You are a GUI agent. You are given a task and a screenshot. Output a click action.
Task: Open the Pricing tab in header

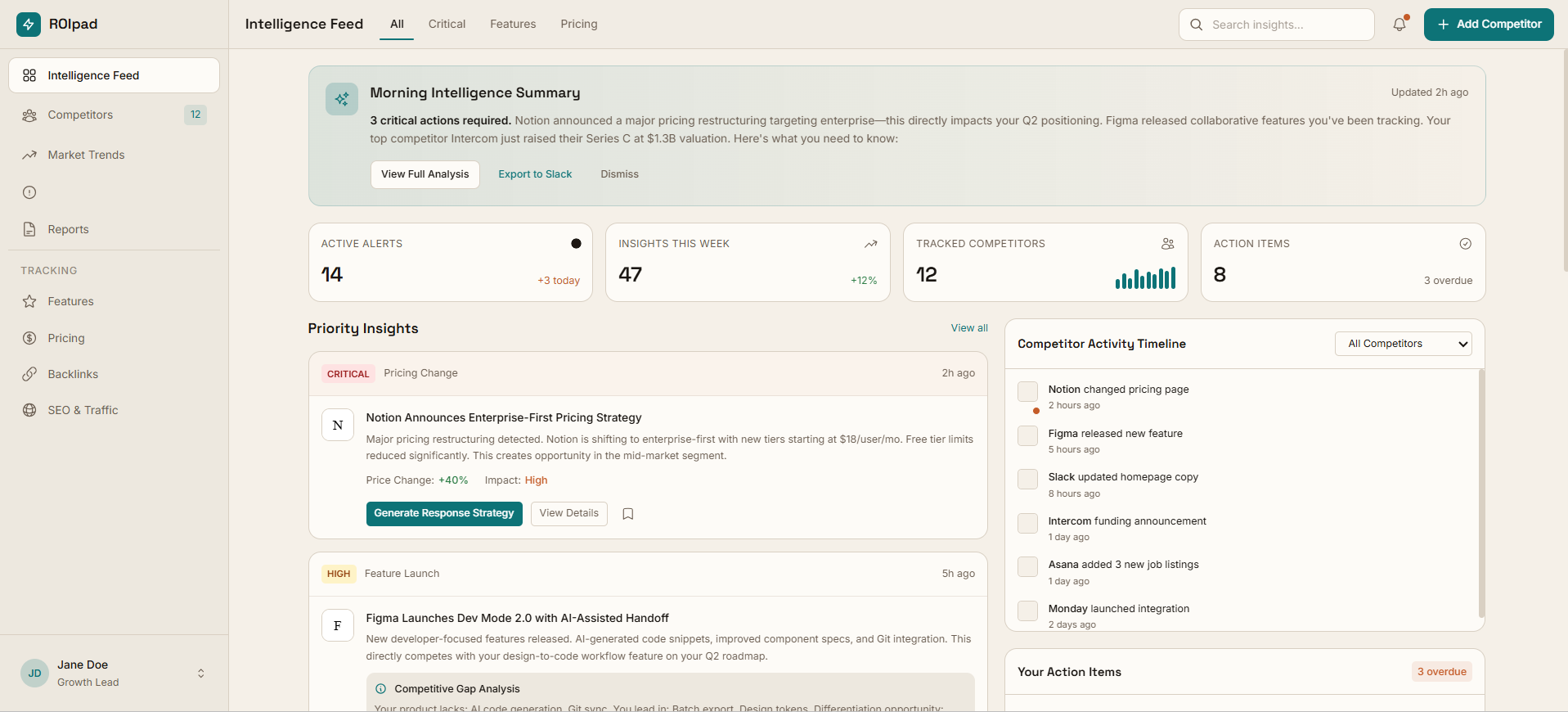579,25
